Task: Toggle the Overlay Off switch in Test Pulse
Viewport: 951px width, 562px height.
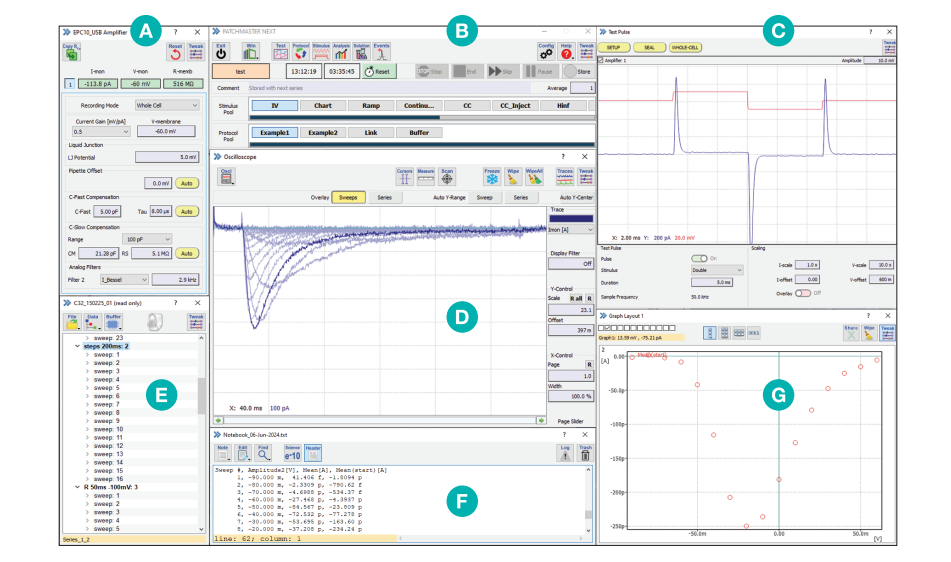Action: (x=802, y=293)
